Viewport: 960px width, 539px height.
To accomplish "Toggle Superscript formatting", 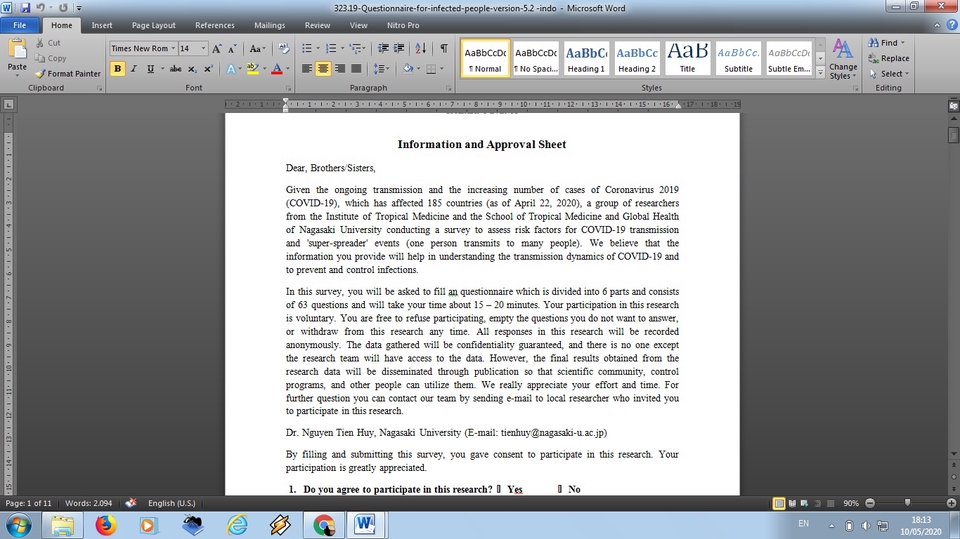I will point(208,69).
